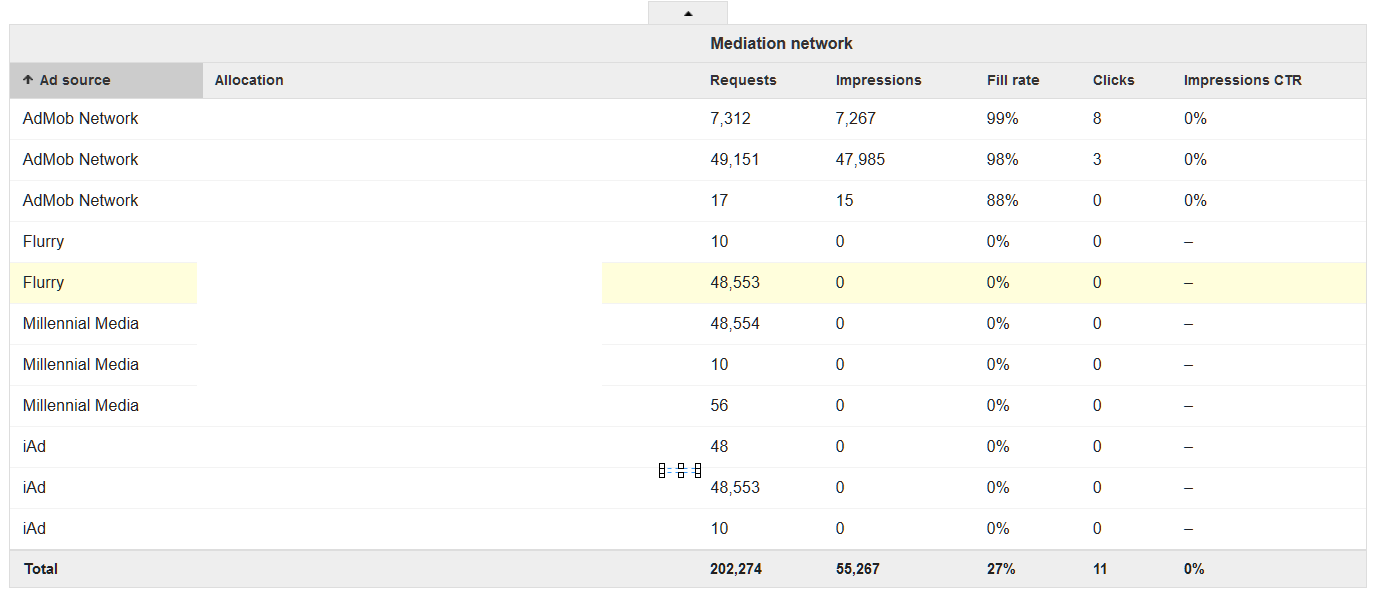The height and width of the screenshot is (594, 1384).
Task: Select the AdMob Network row with 49,151 requests
Action: (x=688, y=160)
